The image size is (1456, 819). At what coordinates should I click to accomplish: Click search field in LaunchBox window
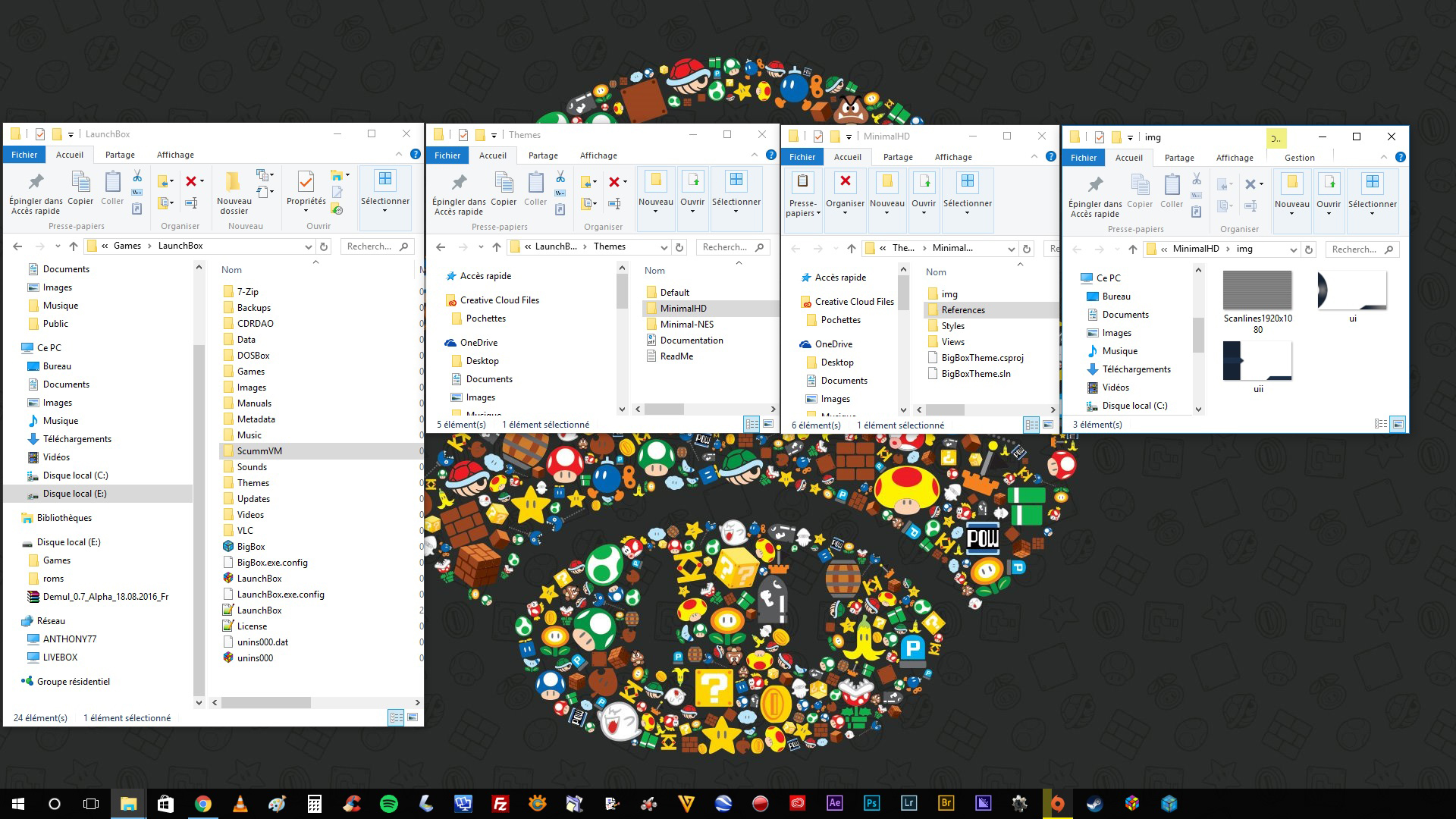[377, 246]
